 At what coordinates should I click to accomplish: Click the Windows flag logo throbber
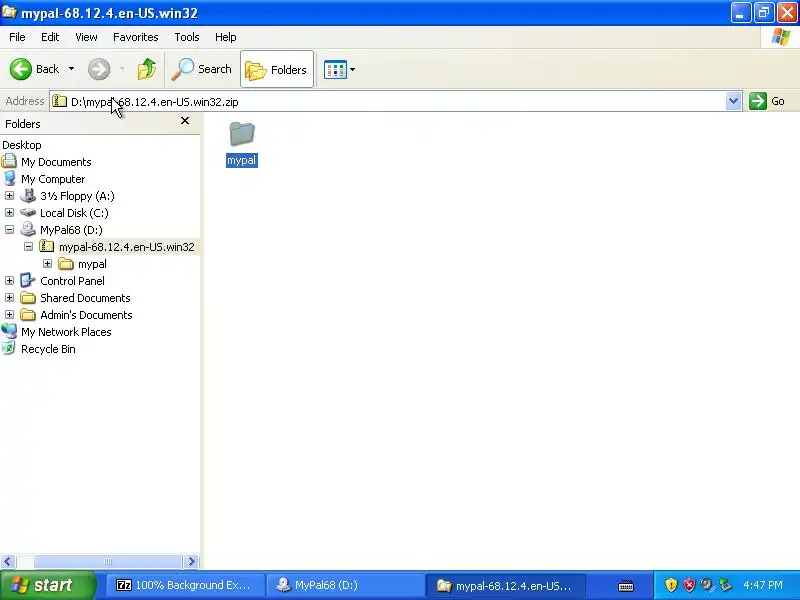(x=781, y=37)
